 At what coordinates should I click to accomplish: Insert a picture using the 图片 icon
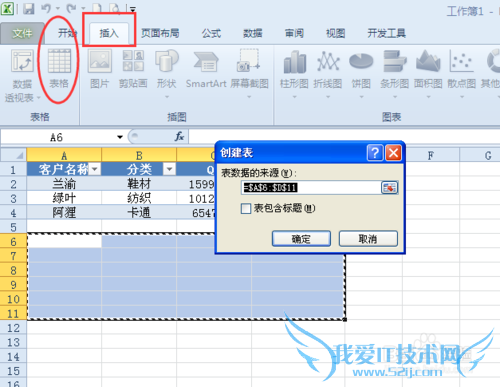(x=99, y=61)
